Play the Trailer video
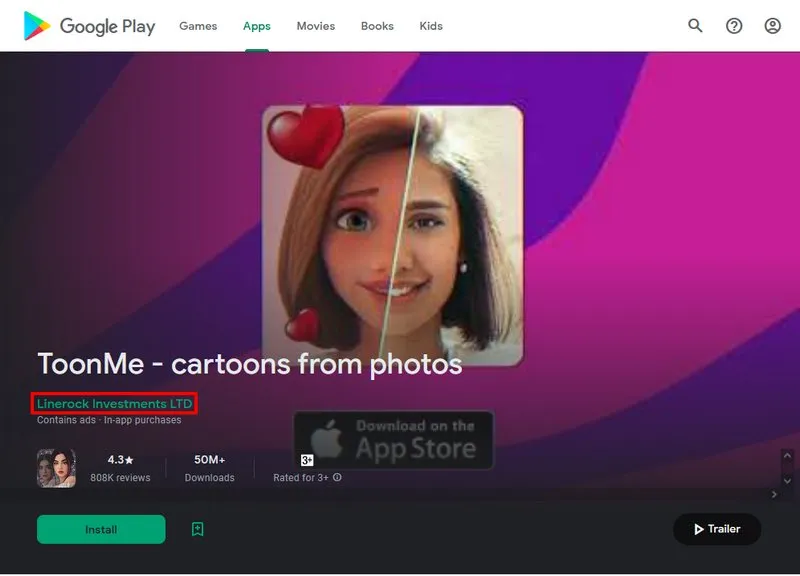The width and height of the screenshot is (800, 576). pyautogui.click(x=717, y=529)
